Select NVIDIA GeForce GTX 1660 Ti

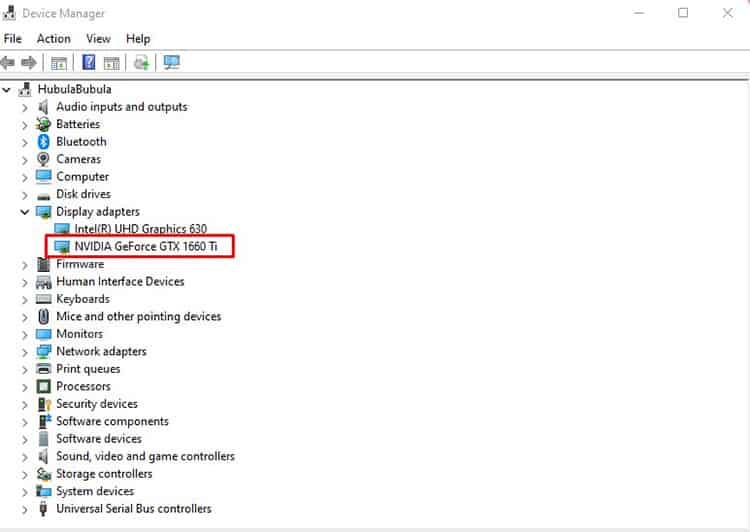(x=146, y=246)
